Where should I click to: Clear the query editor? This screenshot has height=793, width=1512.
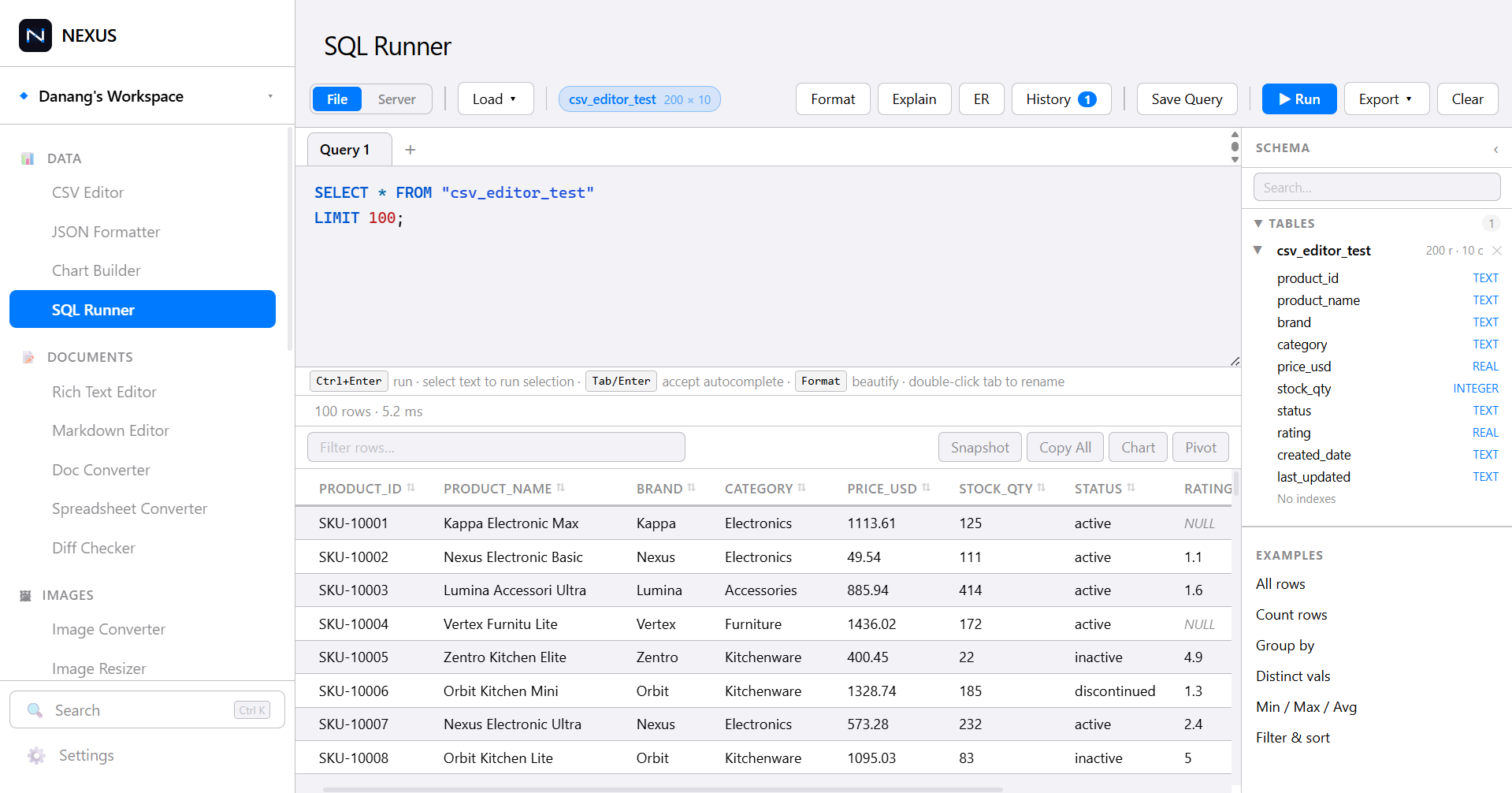(1467, 99)
